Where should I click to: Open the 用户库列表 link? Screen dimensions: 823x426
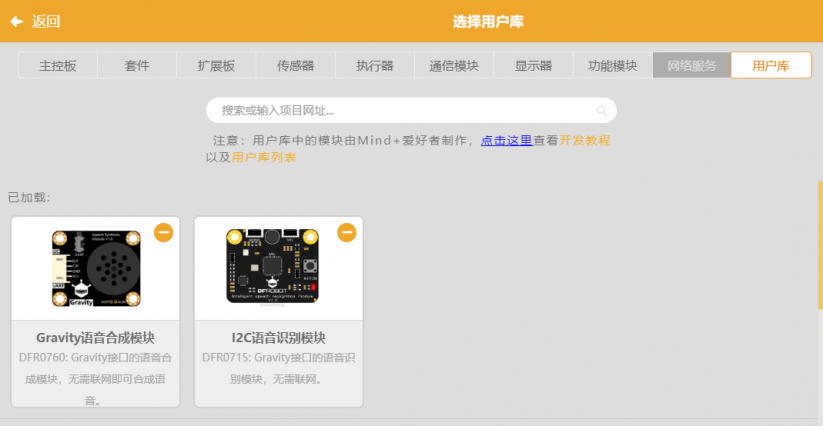pos(264,157)
